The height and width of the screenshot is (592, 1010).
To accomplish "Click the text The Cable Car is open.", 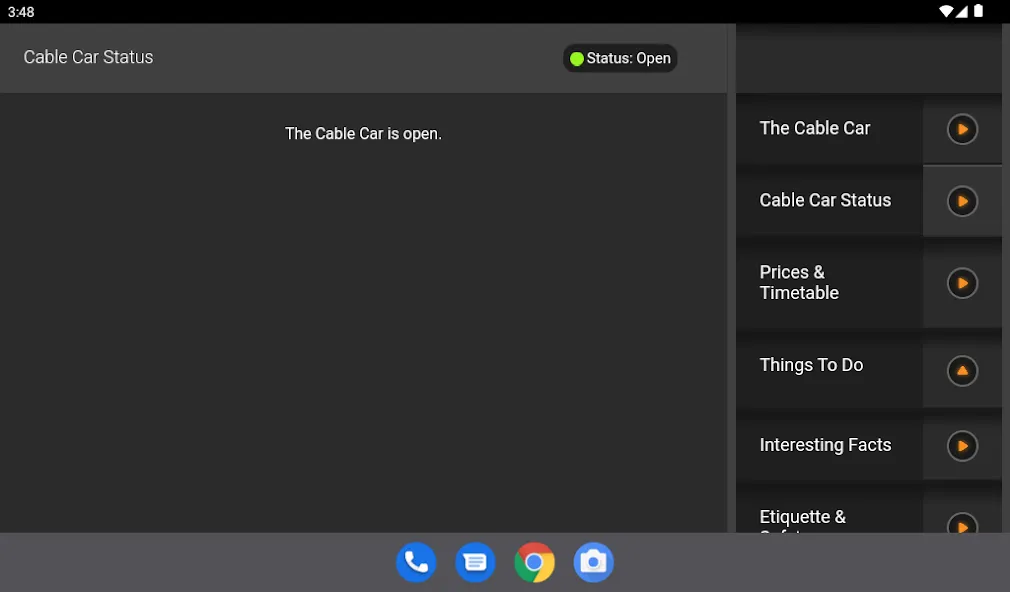I will (x=363, y=133).
